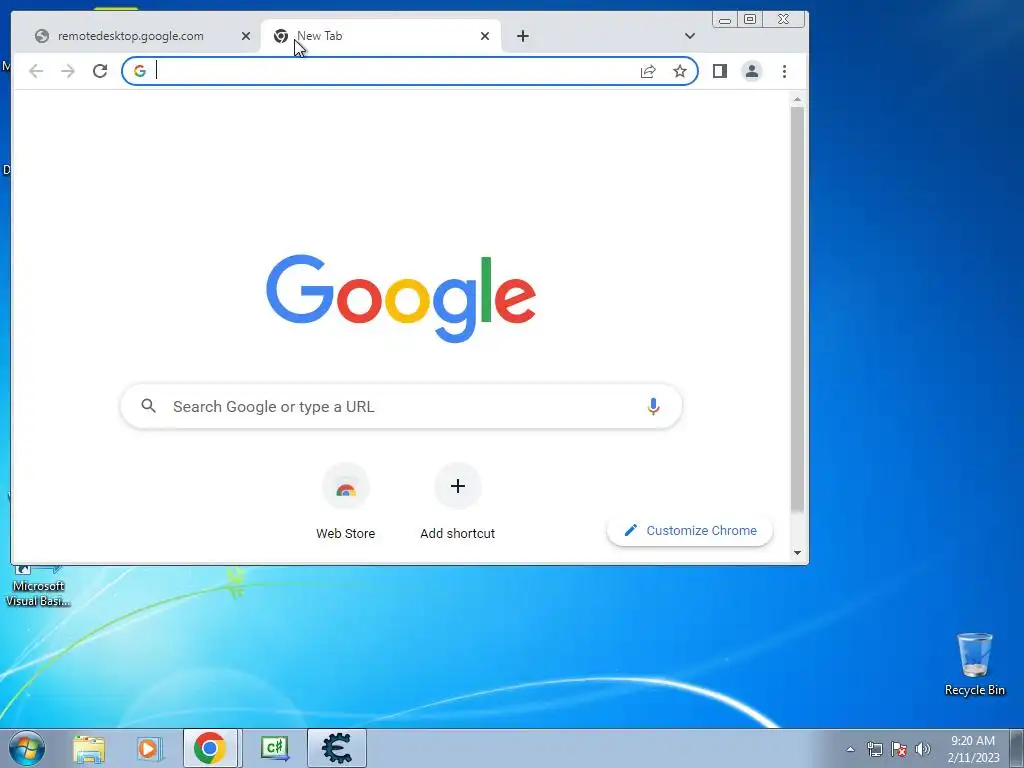Open the Cheat Engine taskbar icon
The height and width of the screenshot is (768, 1024).
coord(337,748)
